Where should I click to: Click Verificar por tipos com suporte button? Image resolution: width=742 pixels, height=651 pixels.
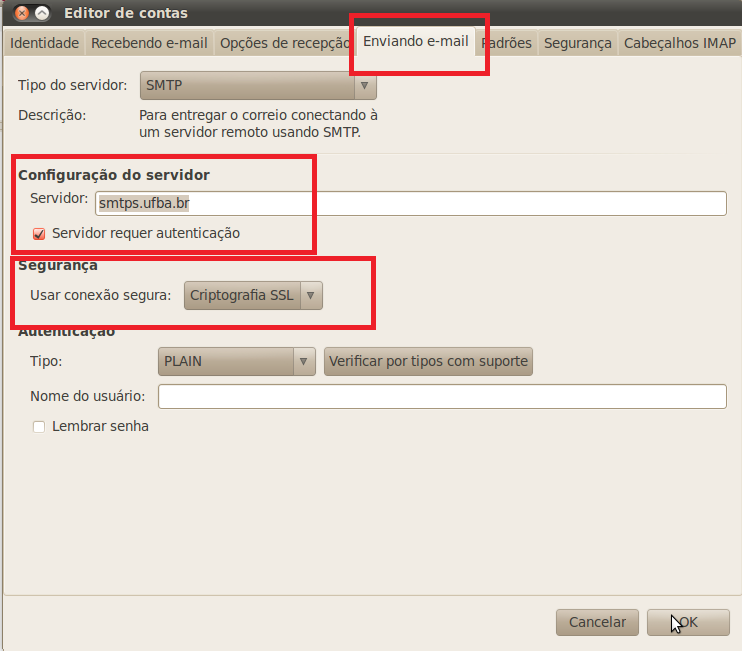click(428, 361)
